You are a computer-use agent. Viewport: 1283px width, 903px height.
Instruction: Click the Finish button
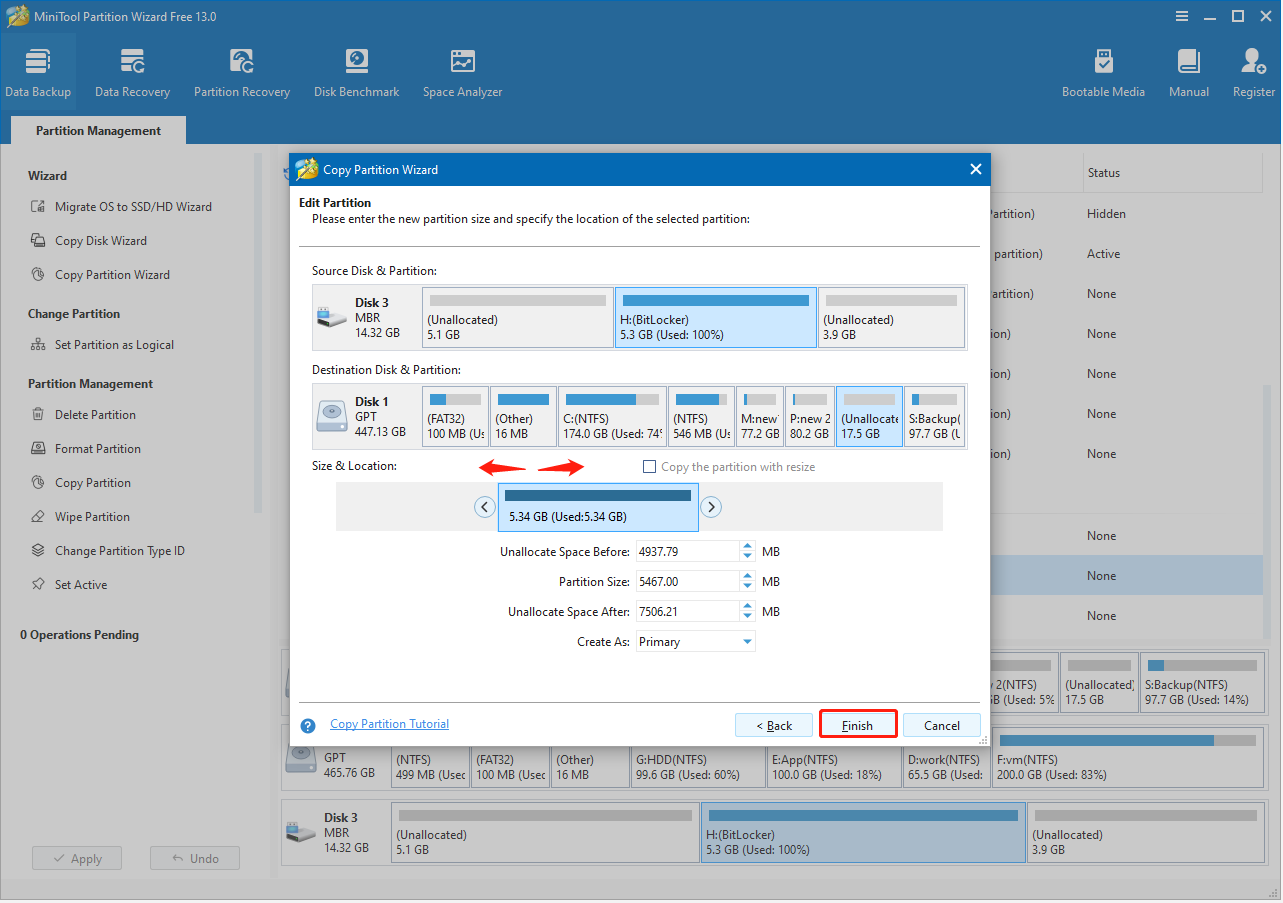(857, 724)
